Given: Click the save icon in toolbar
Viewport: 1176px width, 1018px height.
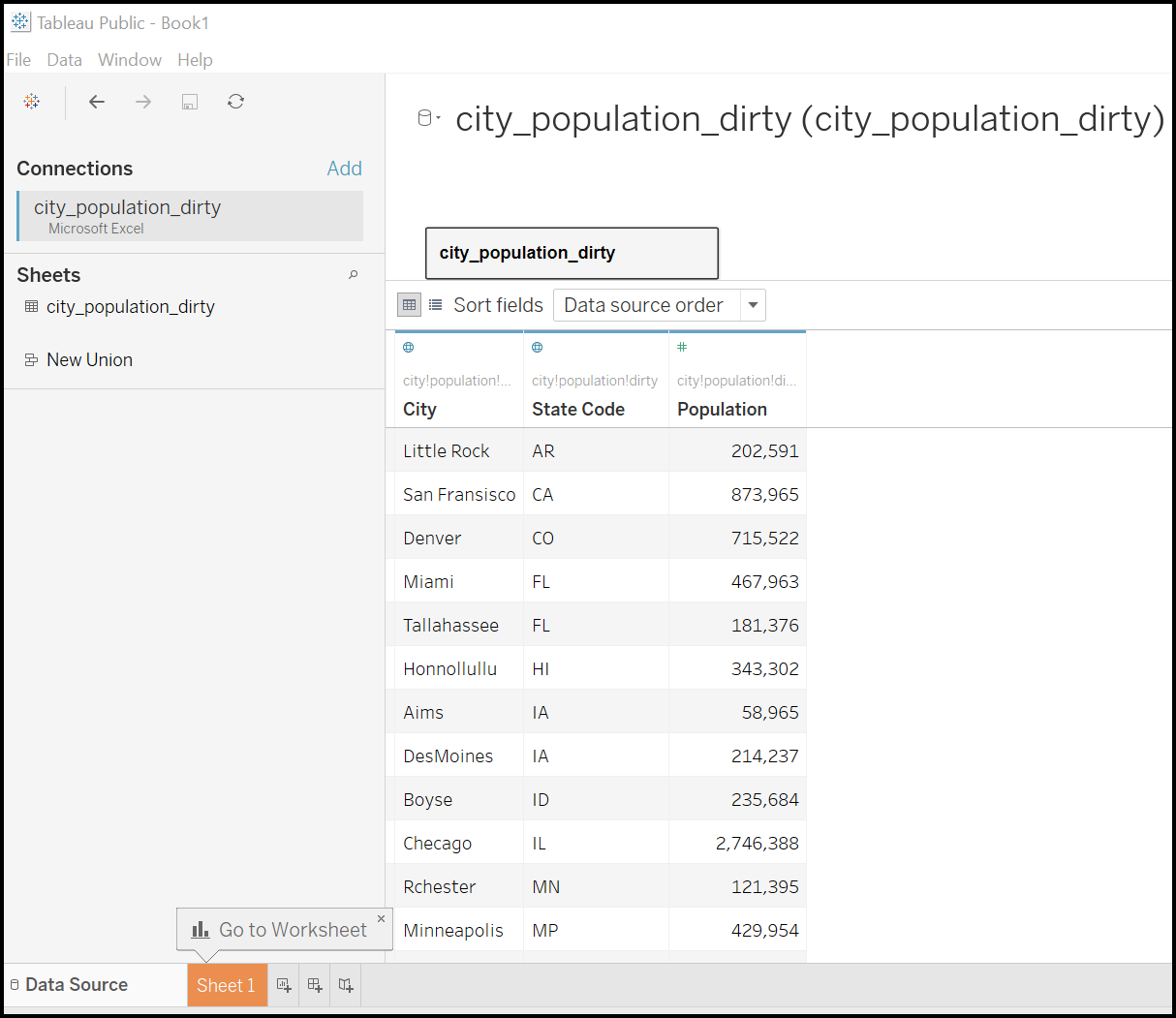Looking at the screenshot, I should coord(190,102).
